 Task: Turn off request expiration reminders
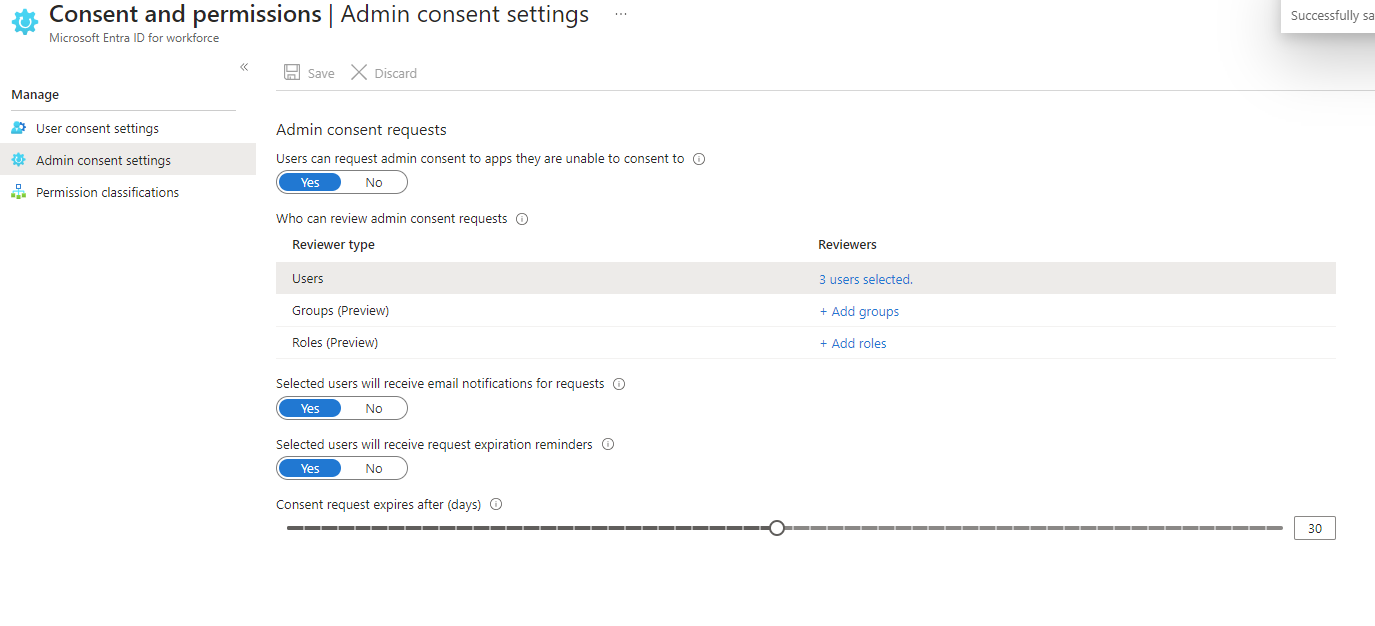373,467
